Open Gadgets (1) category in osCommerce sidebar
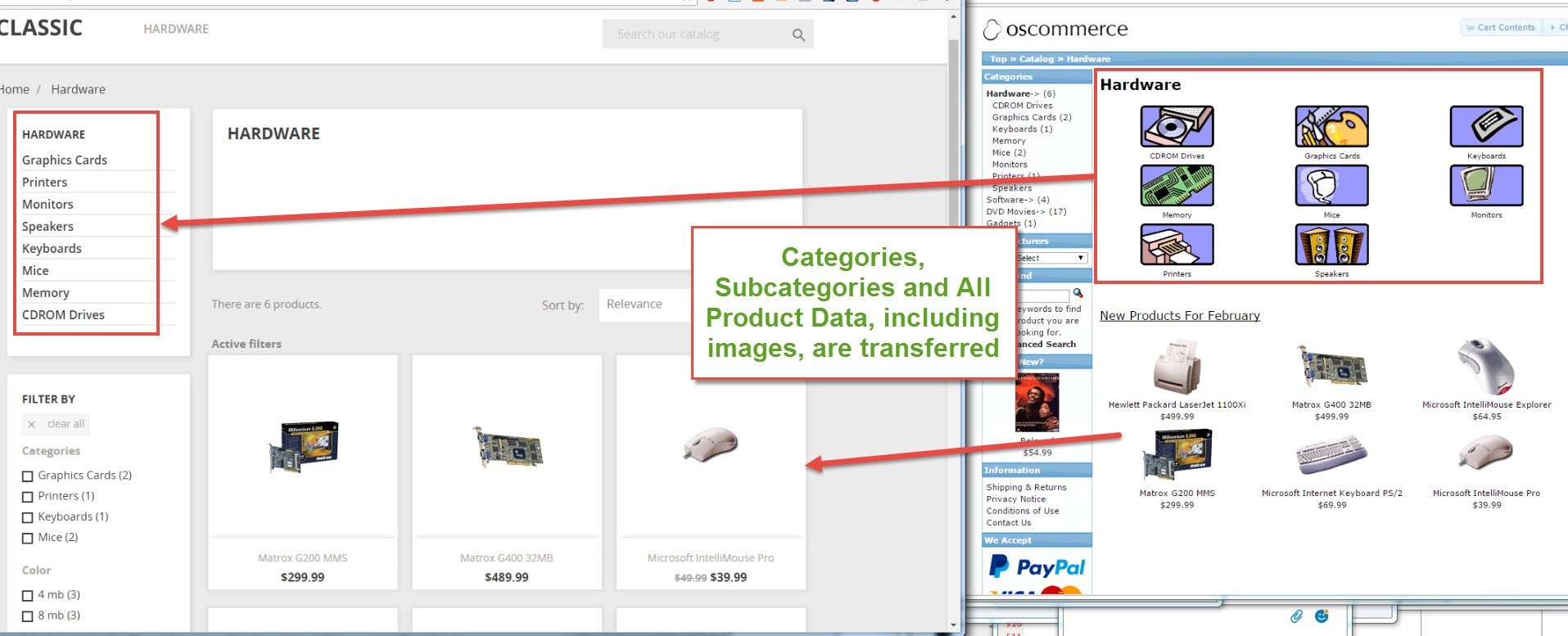The height and width of the screenshot is (636, 1568). (x=1011, y=223)
